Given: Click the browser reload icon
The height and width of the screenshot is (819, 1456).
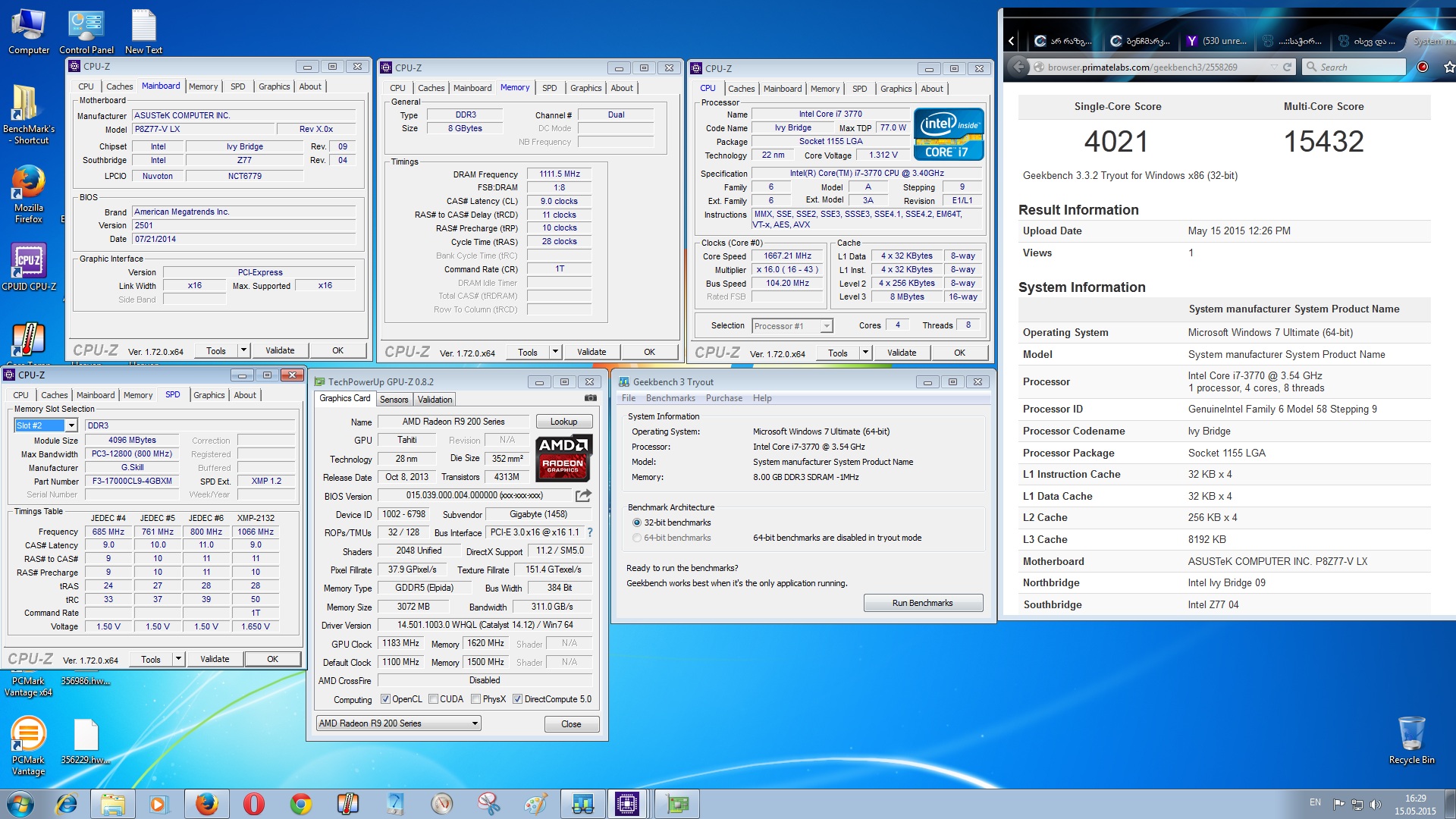Looking at the screenshot, I should pos(1287,67).
